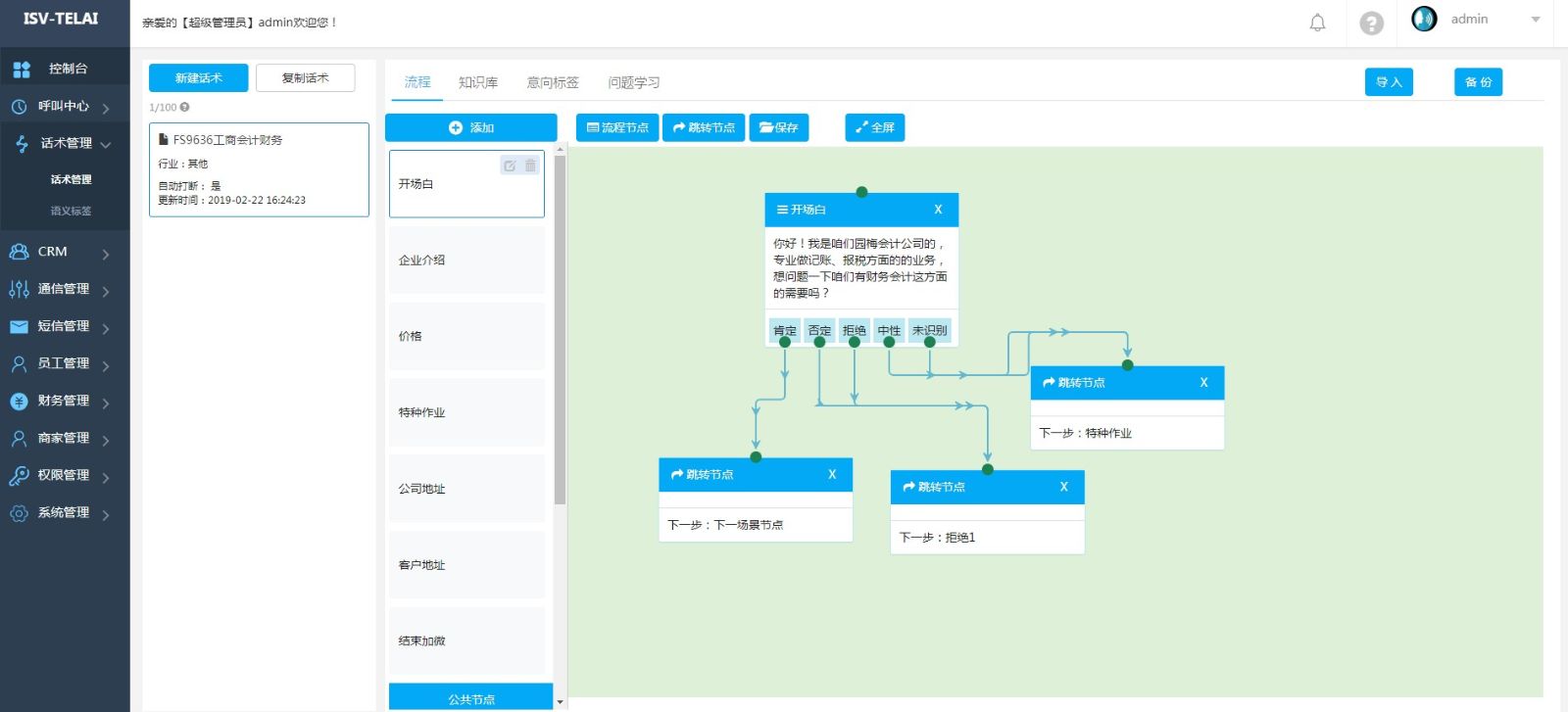Switch to the 意向标签 tab
The image size is (1568, 712).
pos(553,82)
